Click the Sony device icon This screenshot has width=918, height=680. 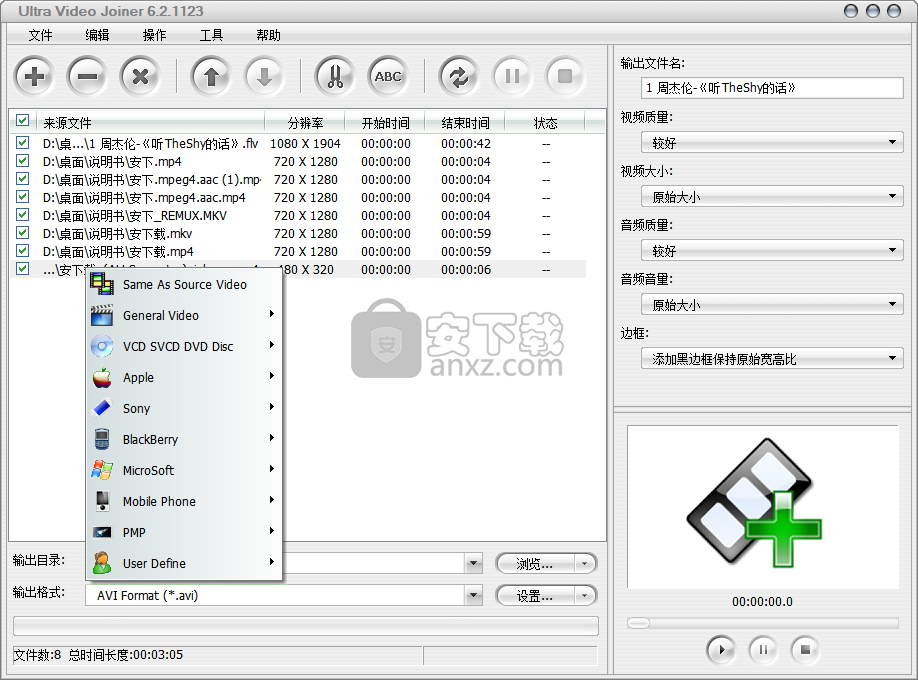coord(102,408)
